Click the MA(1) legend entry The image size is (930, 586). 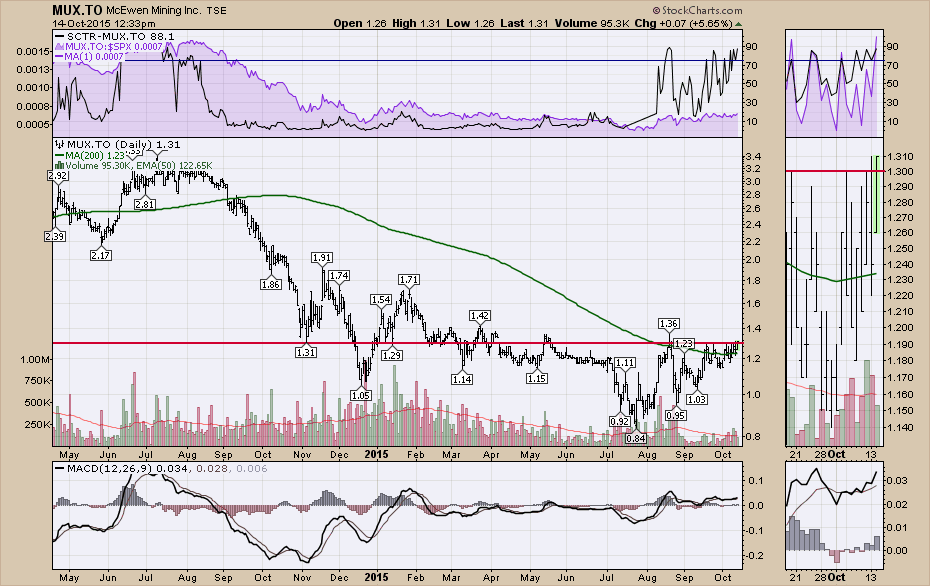pos(90,56)
